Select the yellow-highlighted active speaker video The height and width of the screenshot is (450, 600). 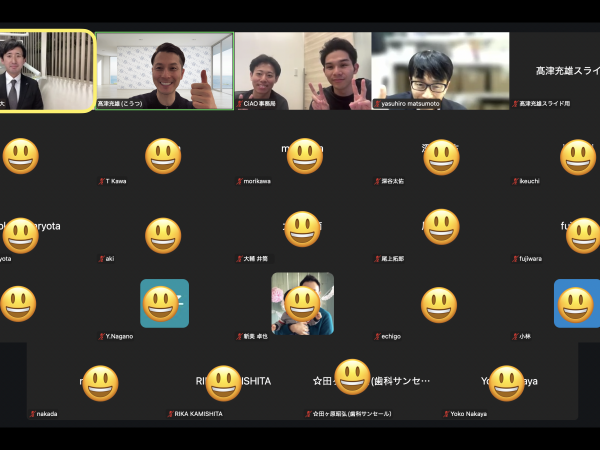point(47,70)
